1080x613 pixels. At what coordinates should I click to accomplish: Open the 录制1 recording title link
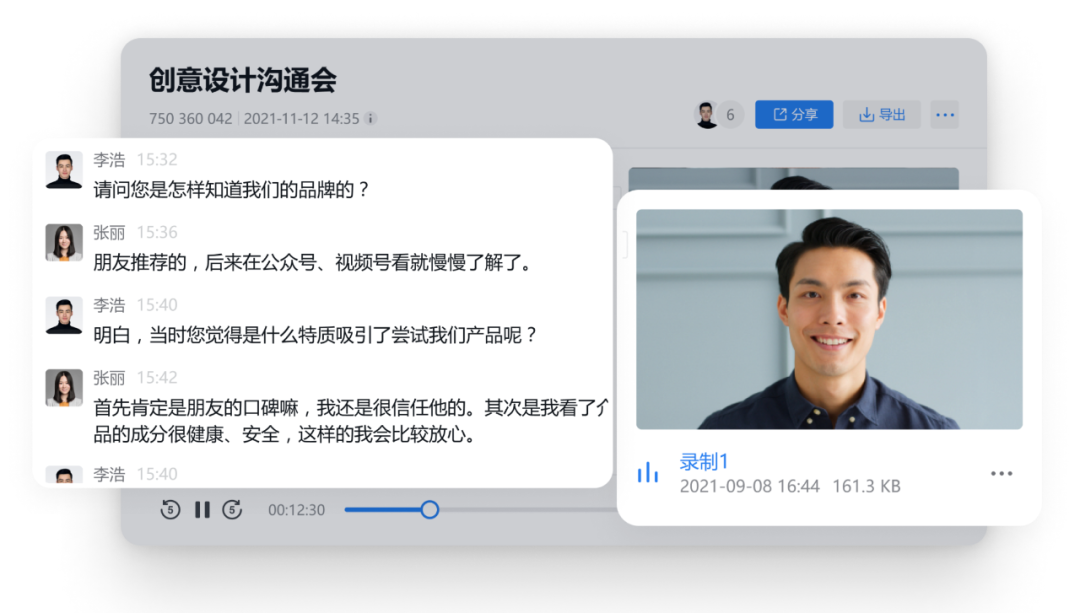coord(704,461)
